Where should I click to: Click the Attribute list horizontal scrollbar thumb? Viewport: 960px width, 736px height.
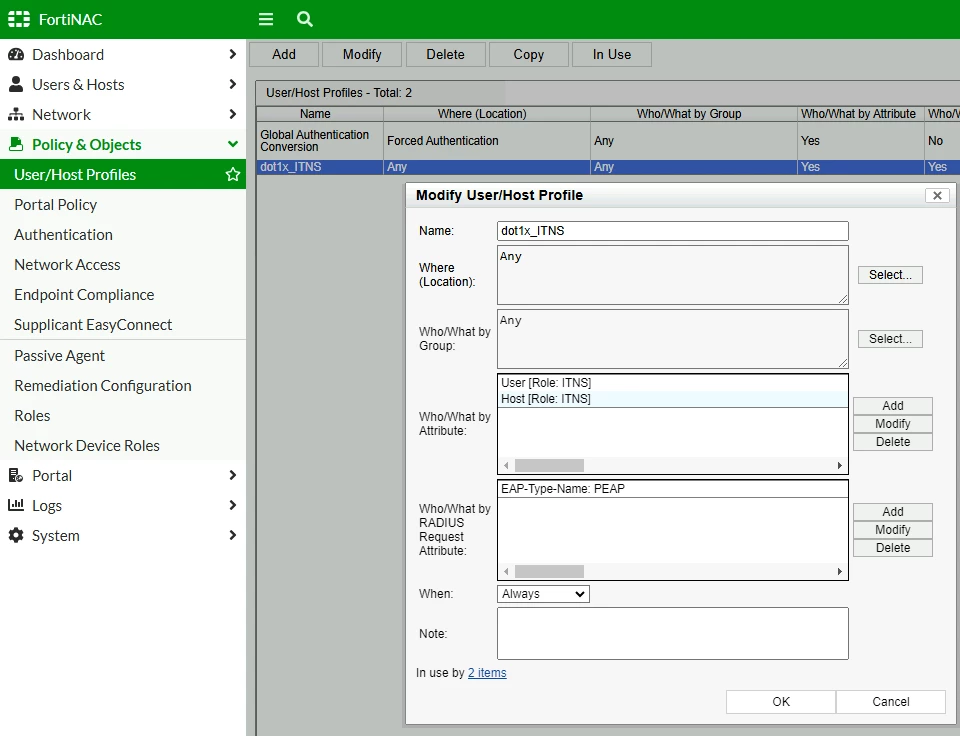click(x=549, y=465)
